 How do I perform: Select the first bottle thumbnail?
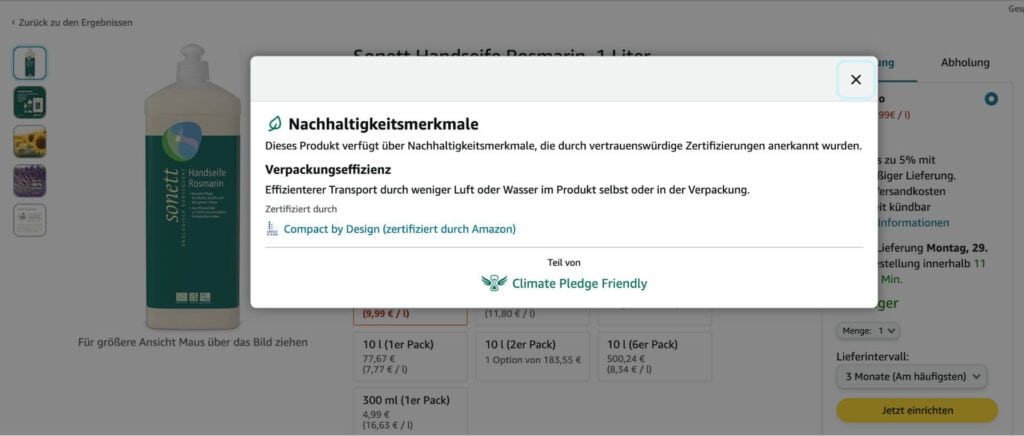click(30, 63)
